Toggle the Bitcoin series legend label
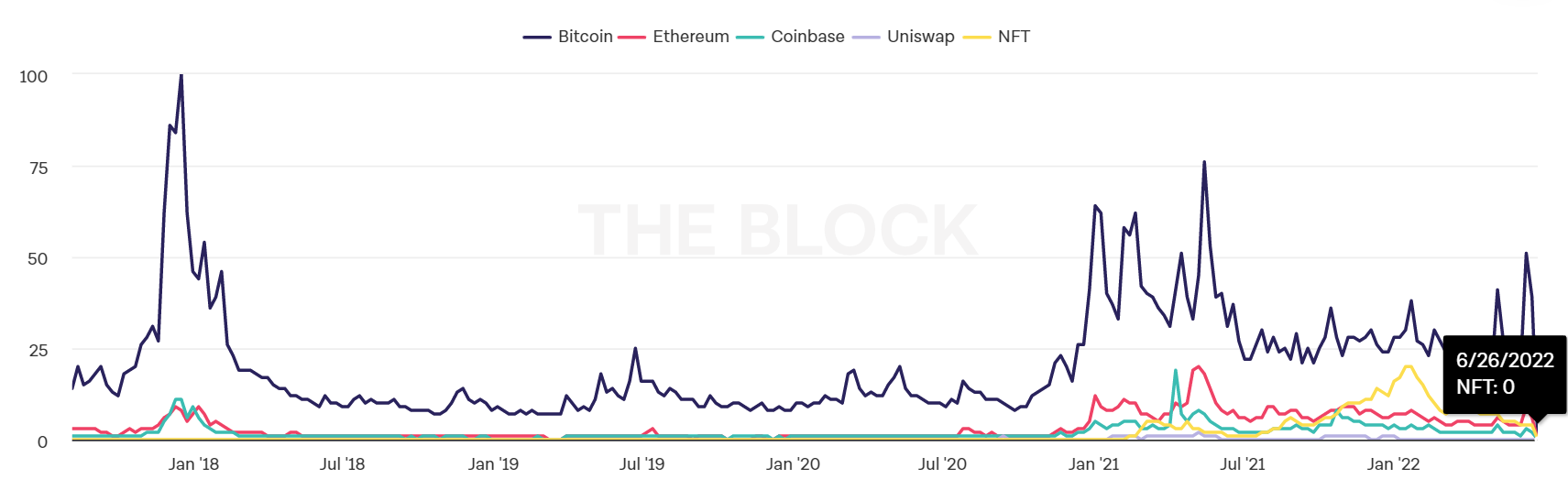The height and width of the screenshot is (479, 1568). click(585, 37)
